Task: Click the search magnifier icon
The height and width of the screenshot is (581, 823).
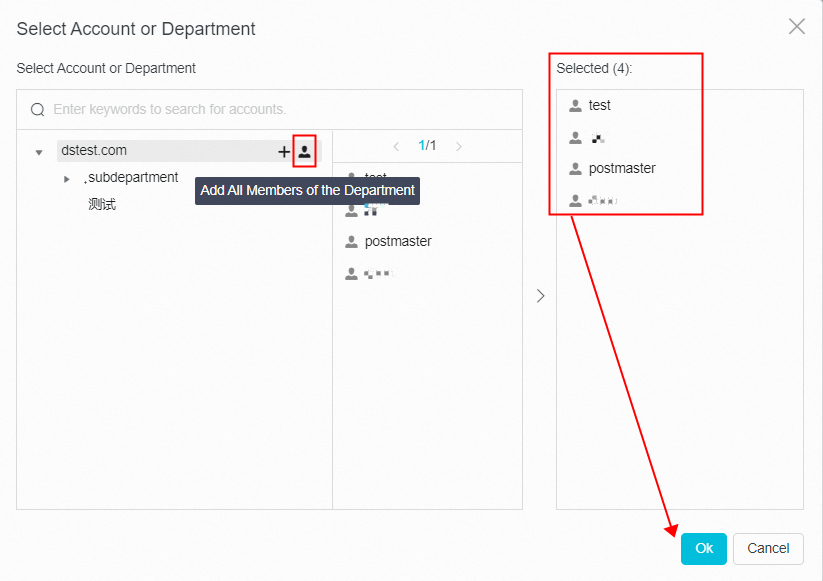Action: 38,110
